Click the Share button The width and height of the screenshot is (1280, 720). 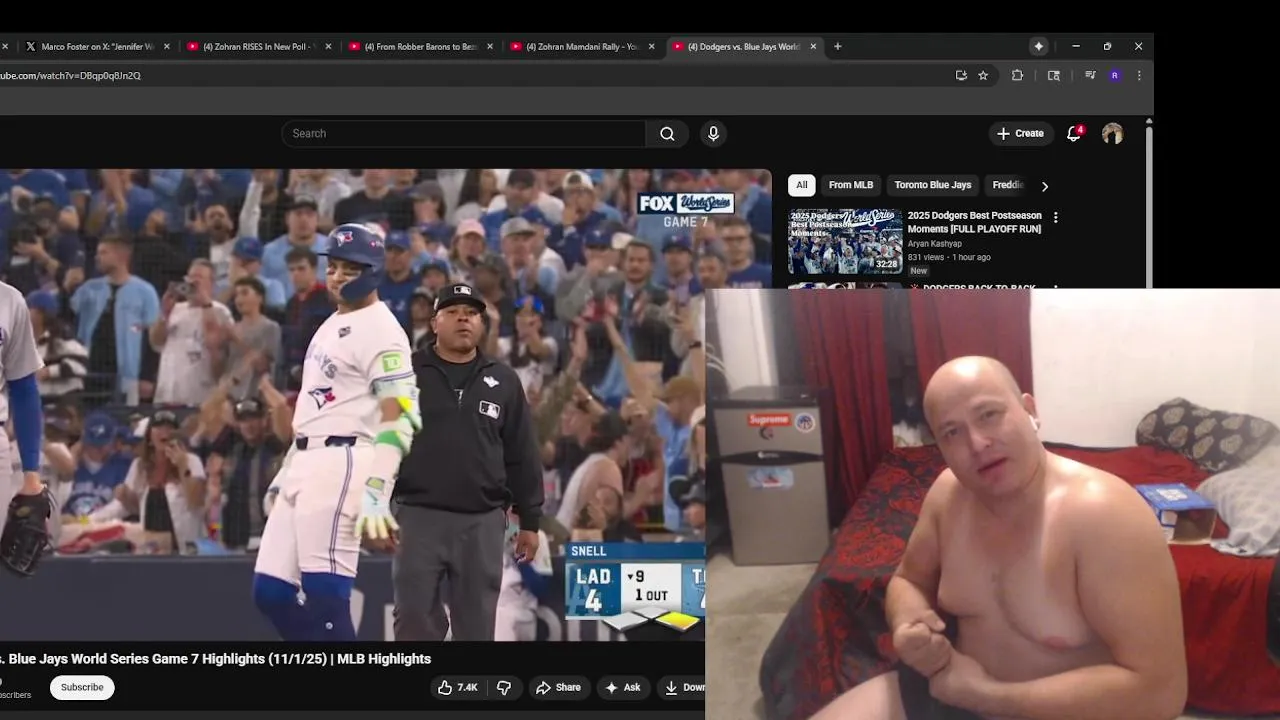[558, 688]
